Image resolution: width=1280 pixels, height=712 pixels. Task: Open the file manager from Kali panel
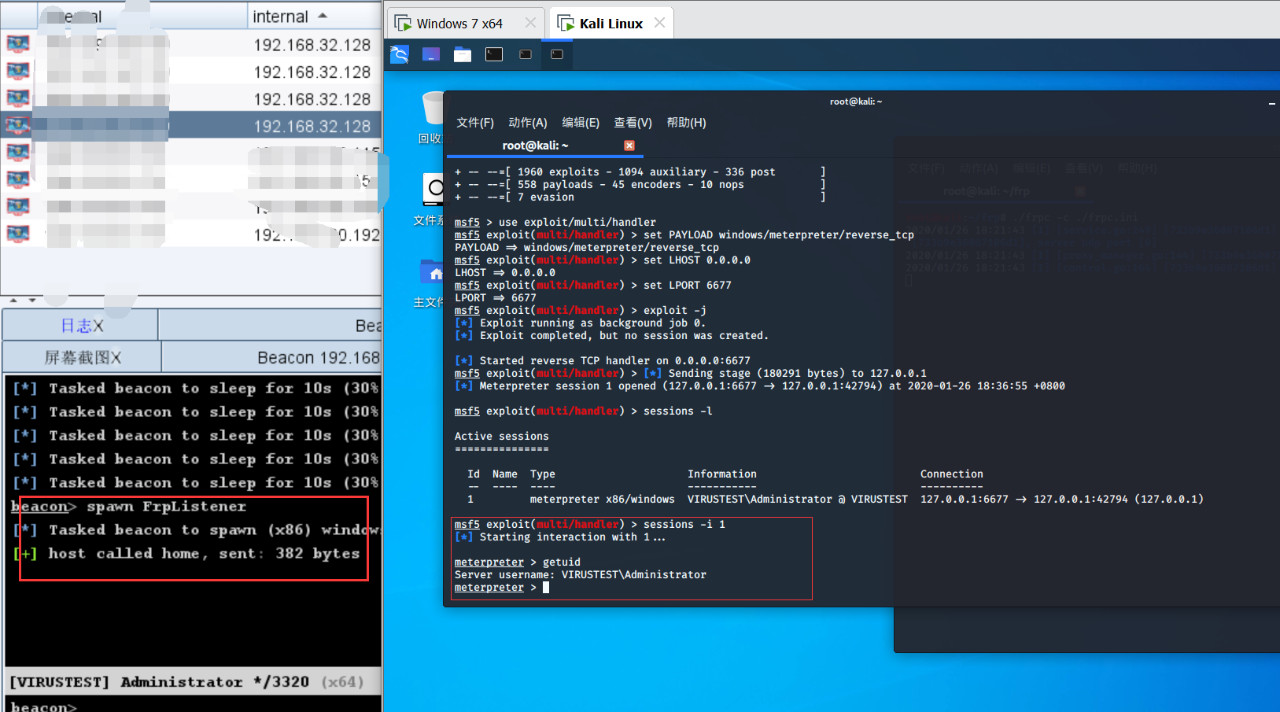click(x=462, y=54)
